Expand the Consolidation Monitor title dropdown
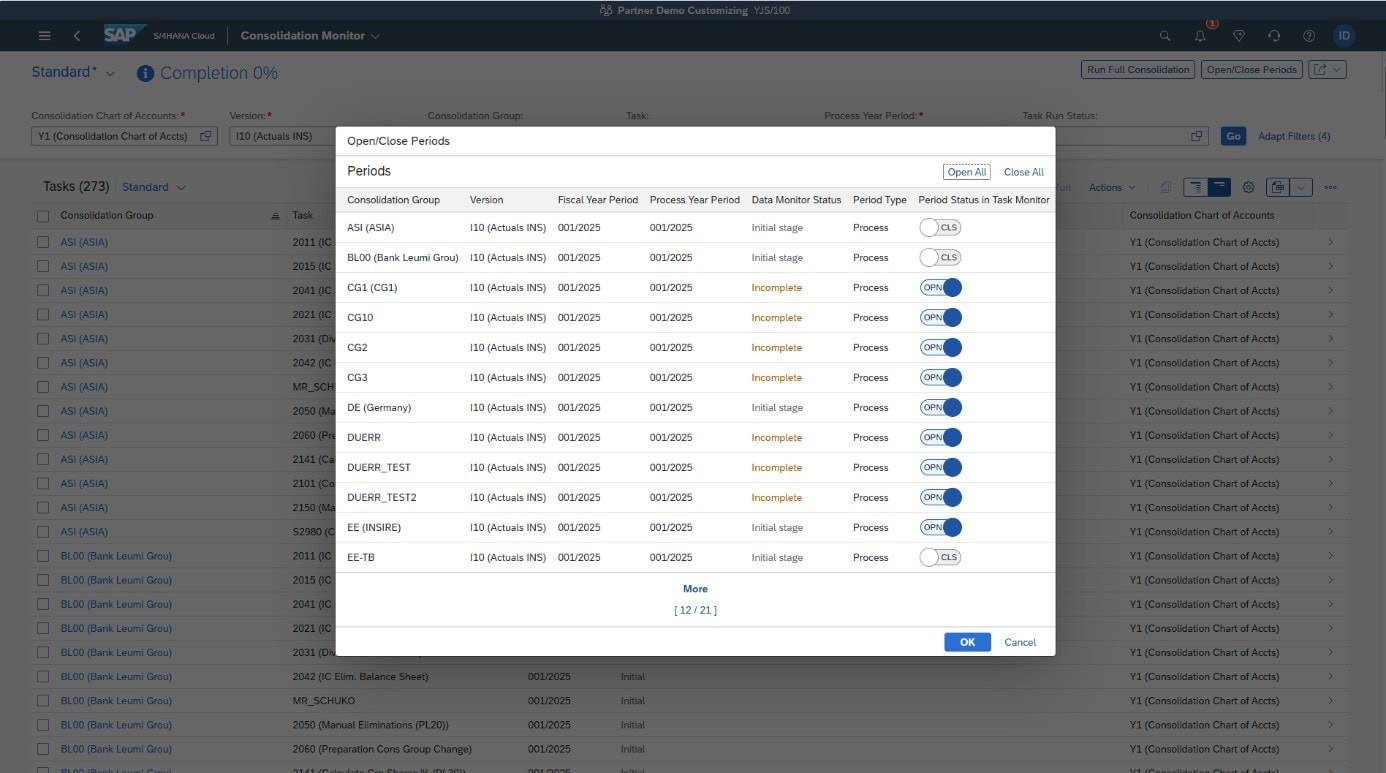This screenshot has height=773, width=1386. pos(375,36)
